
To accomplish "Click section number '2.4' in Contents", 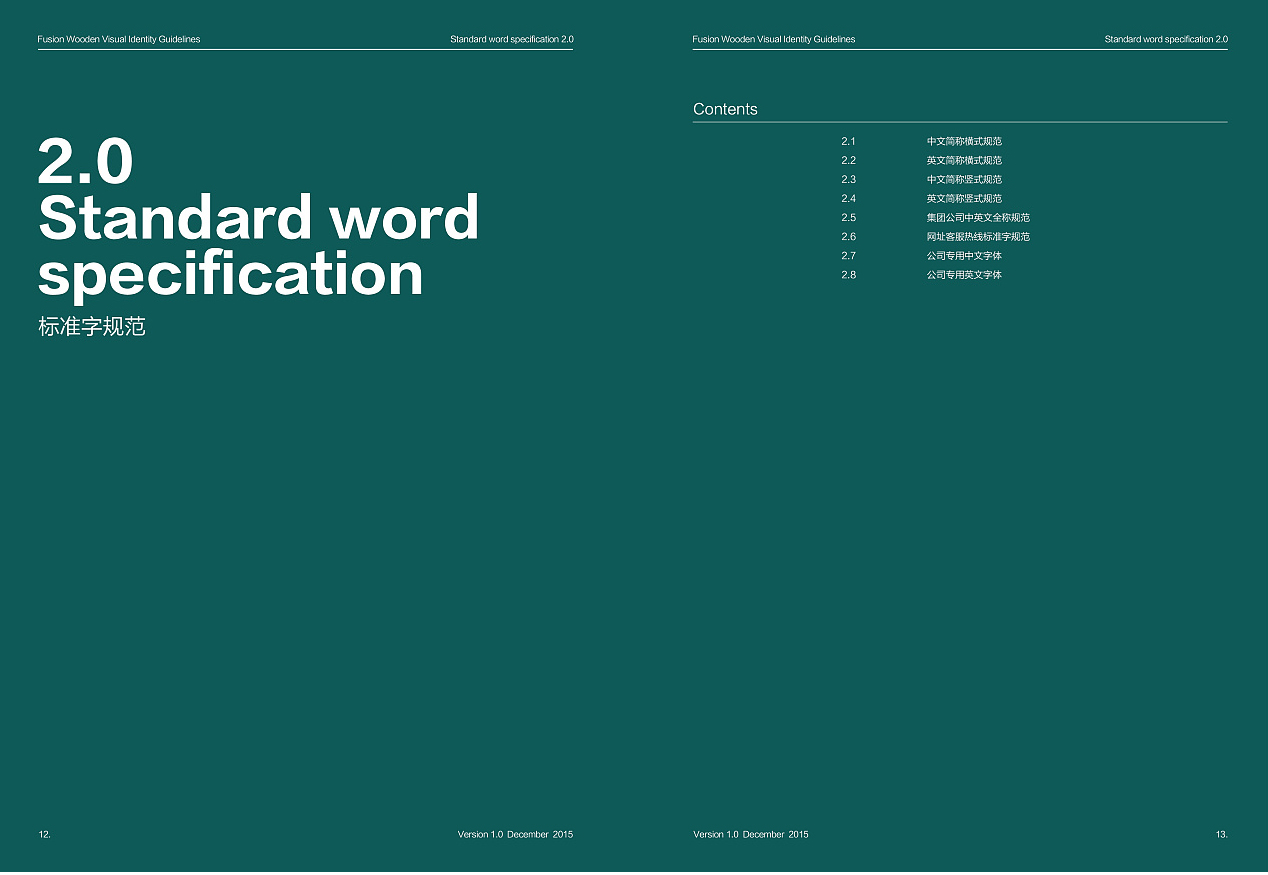I will coord(848,198).
